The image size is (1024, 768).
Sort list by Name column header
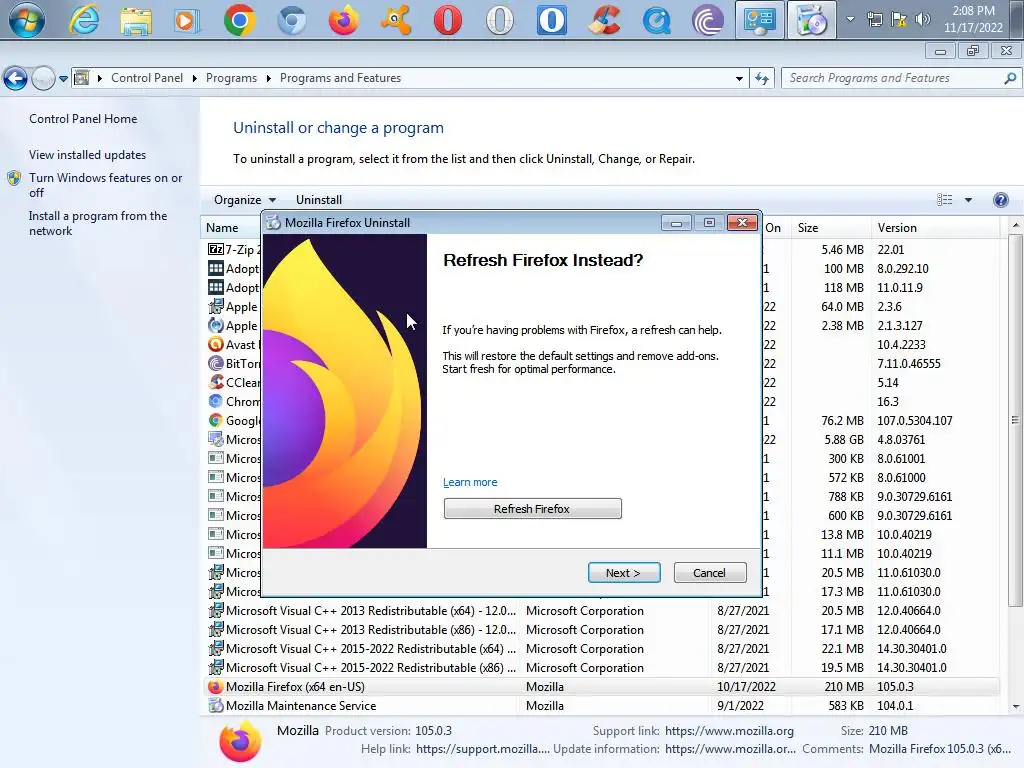pyautogui.click(x=231, y=228)
